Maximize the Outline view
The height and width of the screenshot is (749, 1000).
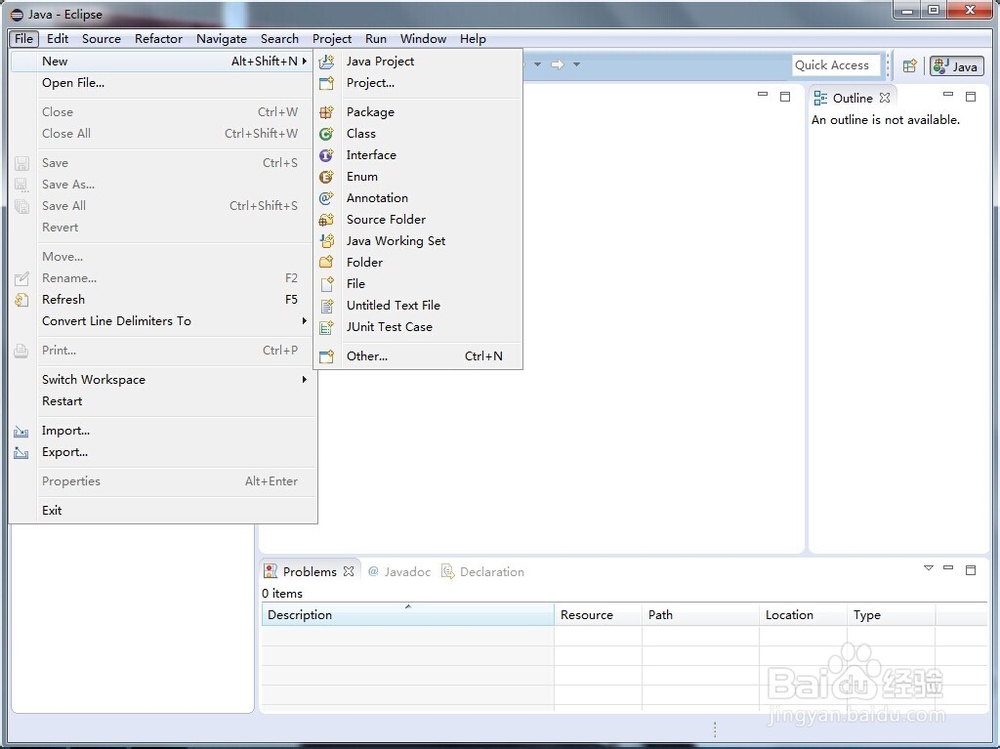(971, 97)
